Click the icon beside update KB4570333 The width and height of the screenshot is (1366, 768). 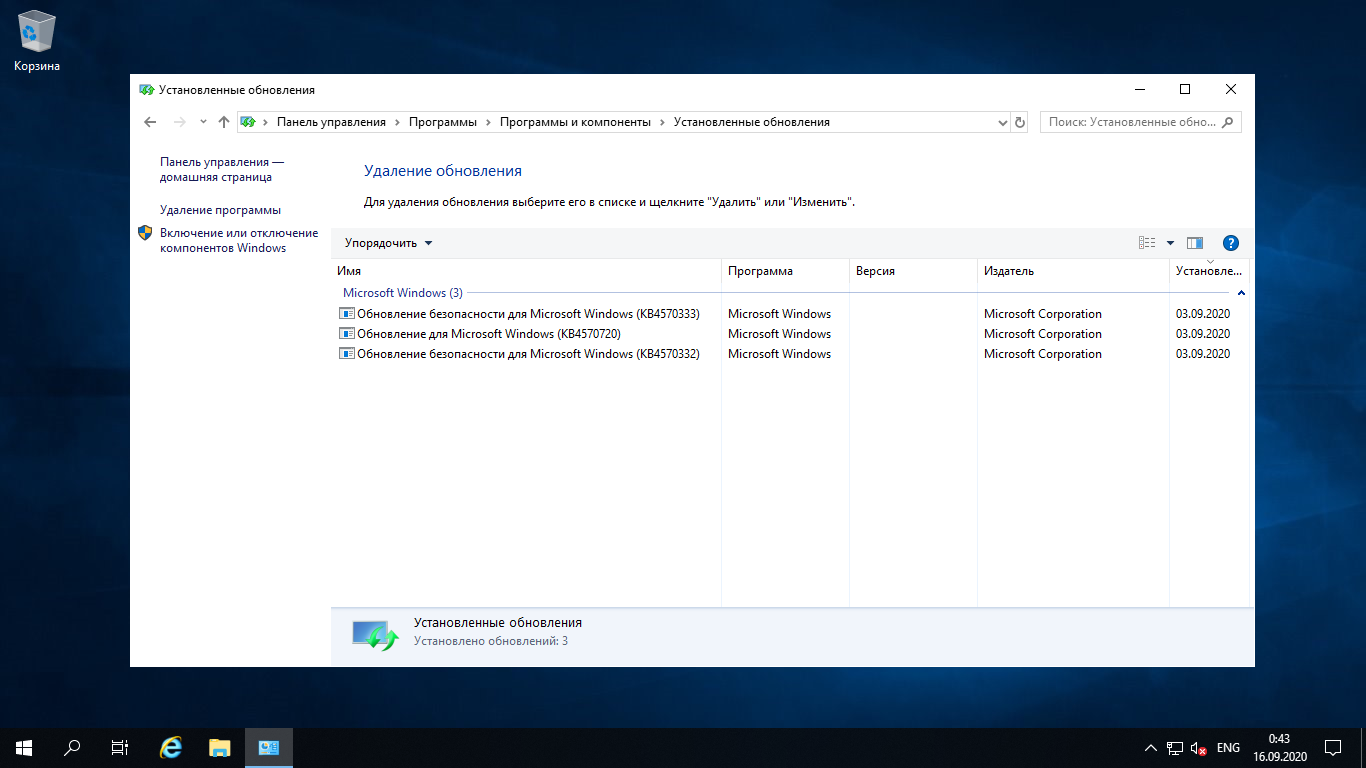tap(347, 314)
